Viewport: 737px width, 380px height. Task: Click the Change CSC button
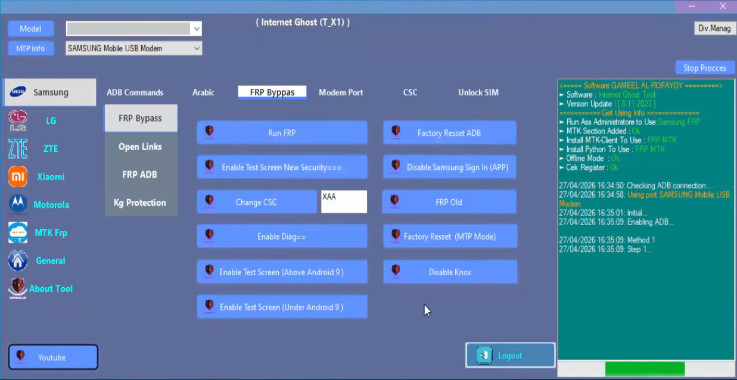click(x=257, y=202)
